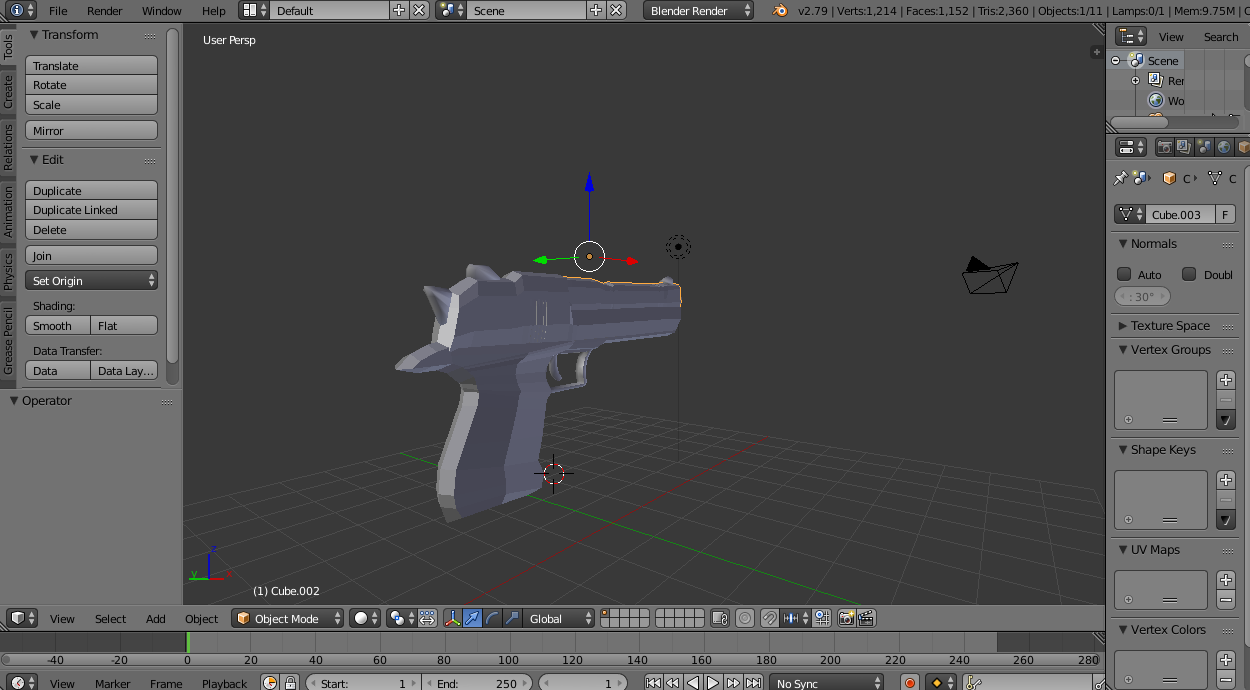Click the Blender logo in header
1250x690 pixels.
[x=780, y=10]
